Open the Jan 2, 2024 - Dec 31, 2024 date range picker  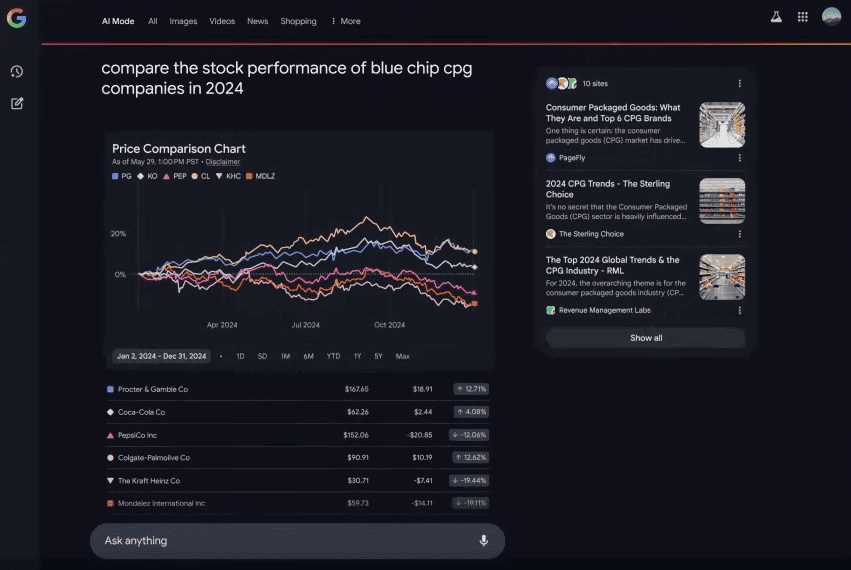click(162, 356)
